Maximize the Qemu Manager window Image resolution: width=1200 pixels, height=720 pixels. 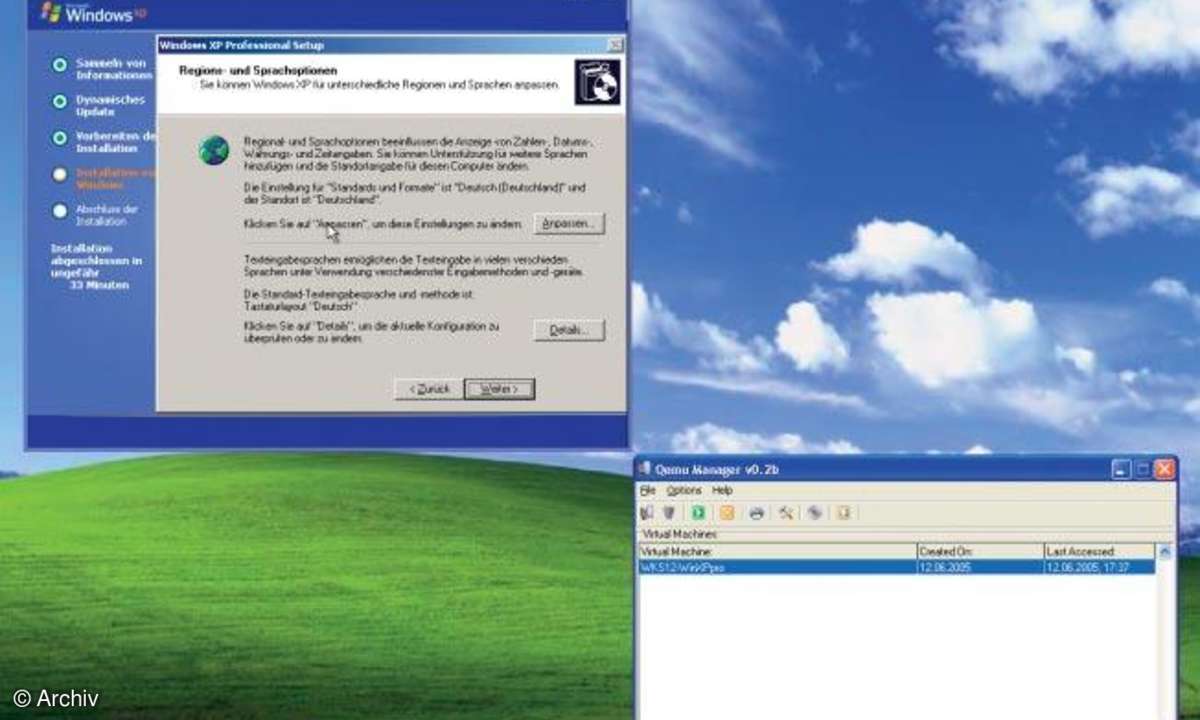(1143, 468)
